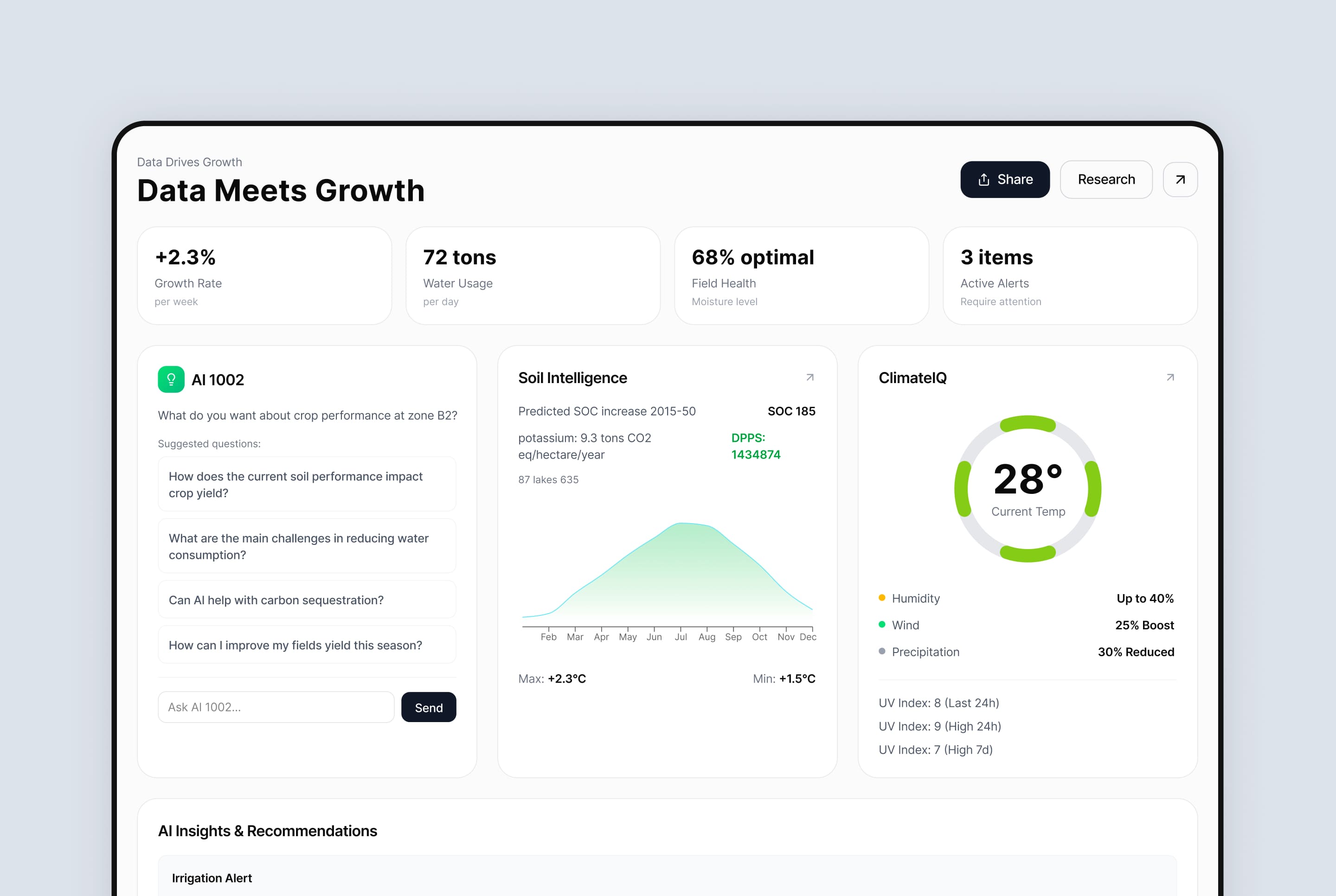Toggle the Precipitation legend entry
The height and width of the screenshot is (896, 1336).
pos(926,652)
